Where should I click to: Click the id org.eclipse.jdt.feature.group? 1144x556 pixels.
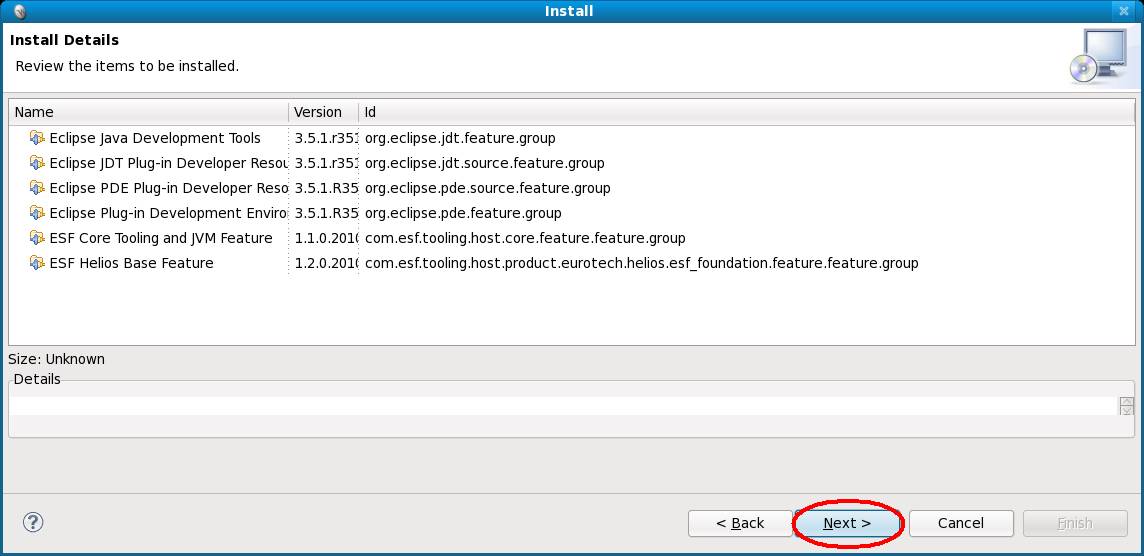pyautogui.click(x=460, y=138)
